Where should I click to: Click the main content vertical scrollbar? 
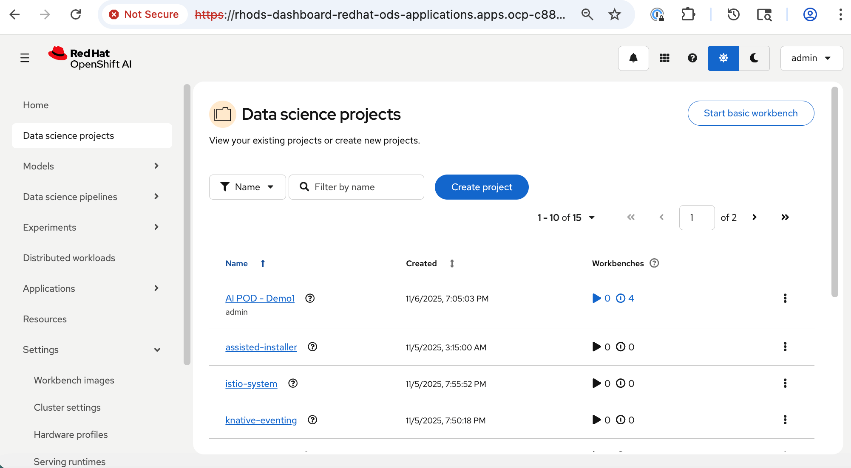[x=835, y=192]
